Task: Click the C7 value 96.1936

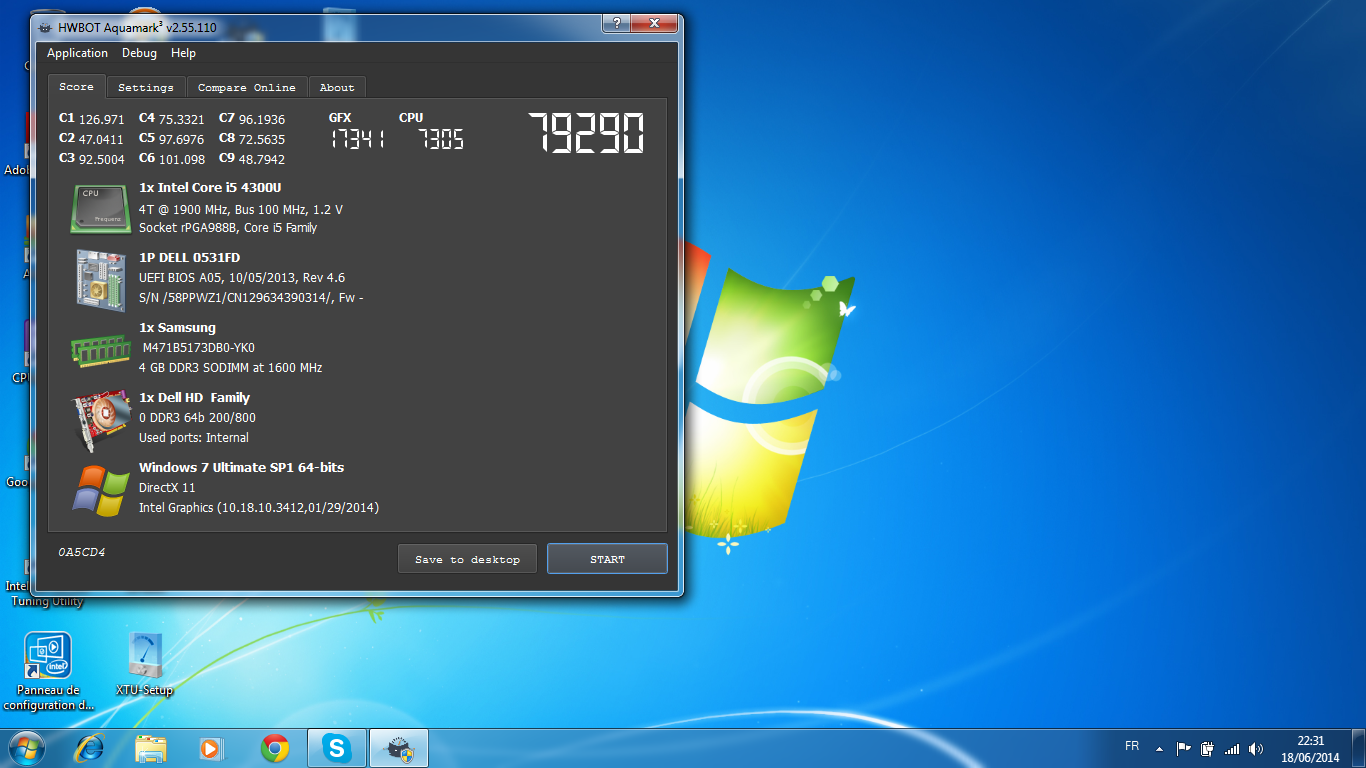Action: 262,119
